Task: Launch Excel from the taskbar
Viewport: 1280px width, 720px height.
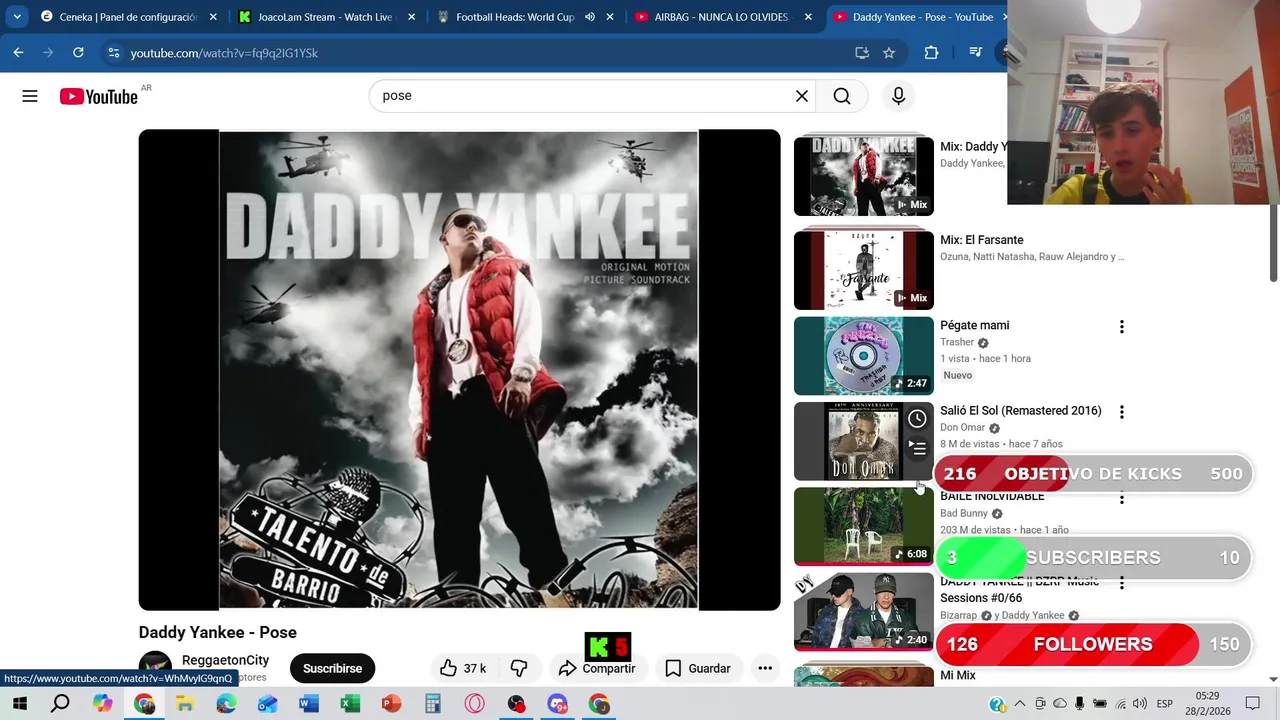Action: (350, 704)
